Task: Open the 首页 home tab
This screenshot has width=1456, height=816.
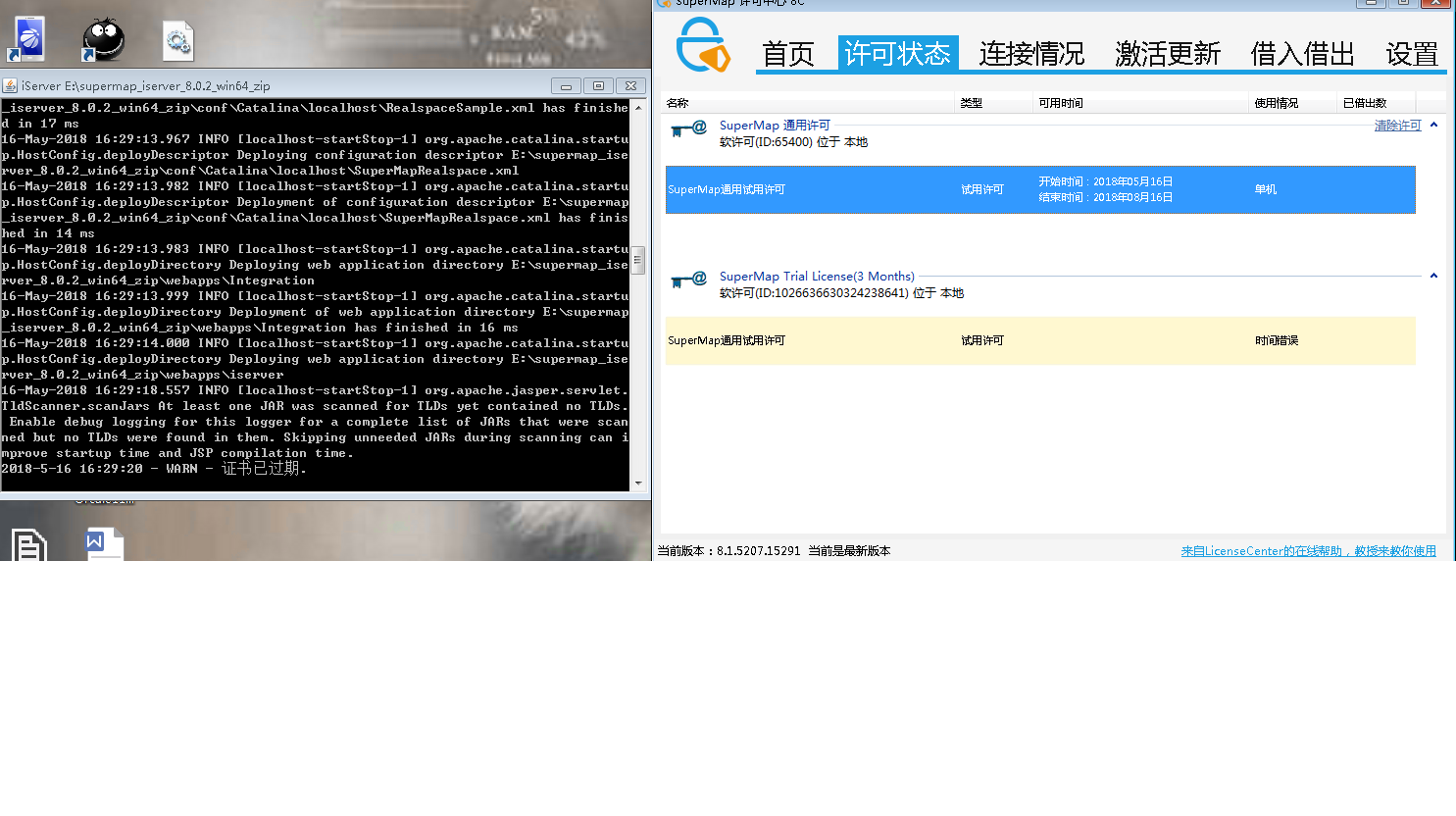Action: click(788, 53)
